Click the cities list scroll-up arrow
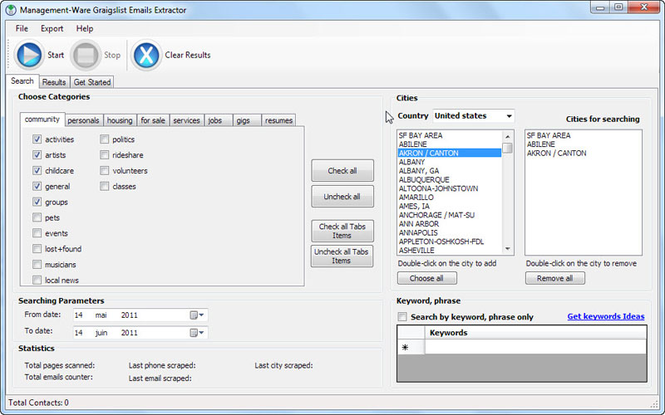This screenshot has height=415, width=665. [x=507, y=136]
